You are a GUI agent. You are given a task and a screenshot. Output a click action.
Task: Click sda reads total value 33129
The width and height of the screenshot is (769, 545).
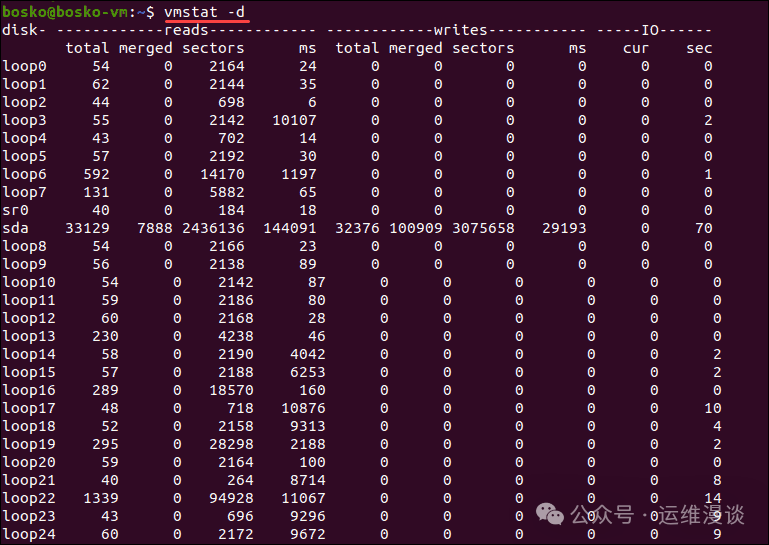87,229
